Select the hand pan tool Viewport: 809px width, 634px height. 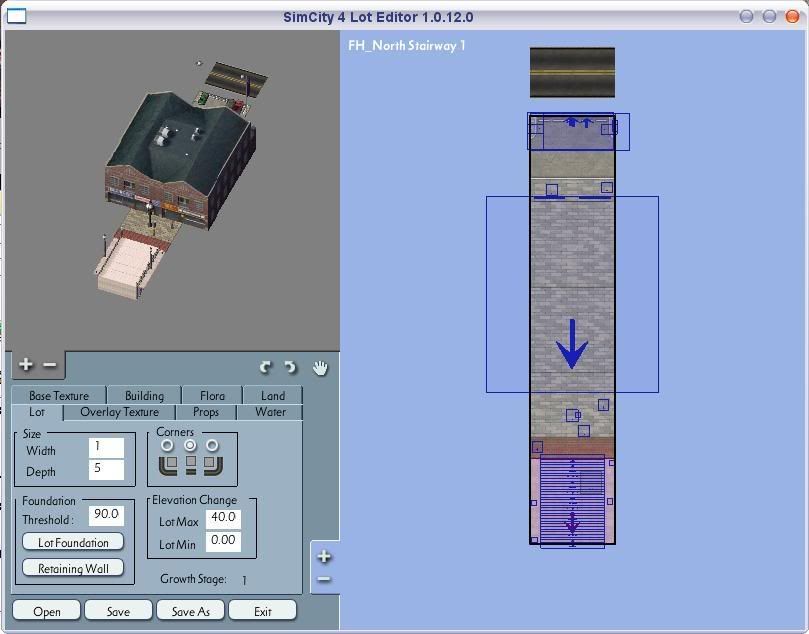point(320,368)
